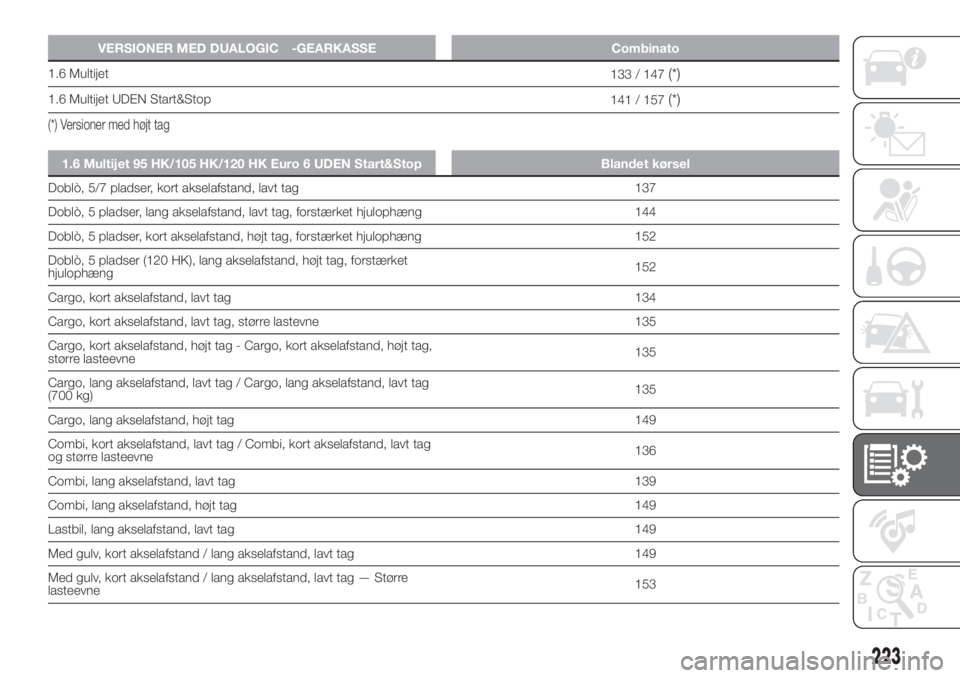Viewport: 960px width, 678px height.
Task: Open the car info section tab icon
Action: [x=907, y=67]
